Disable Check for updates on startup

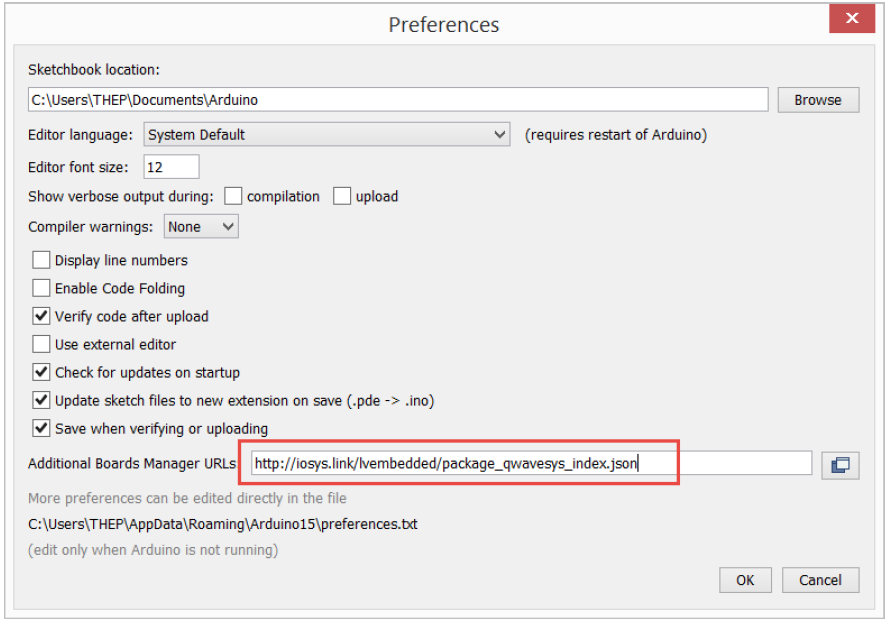point(41,373)
